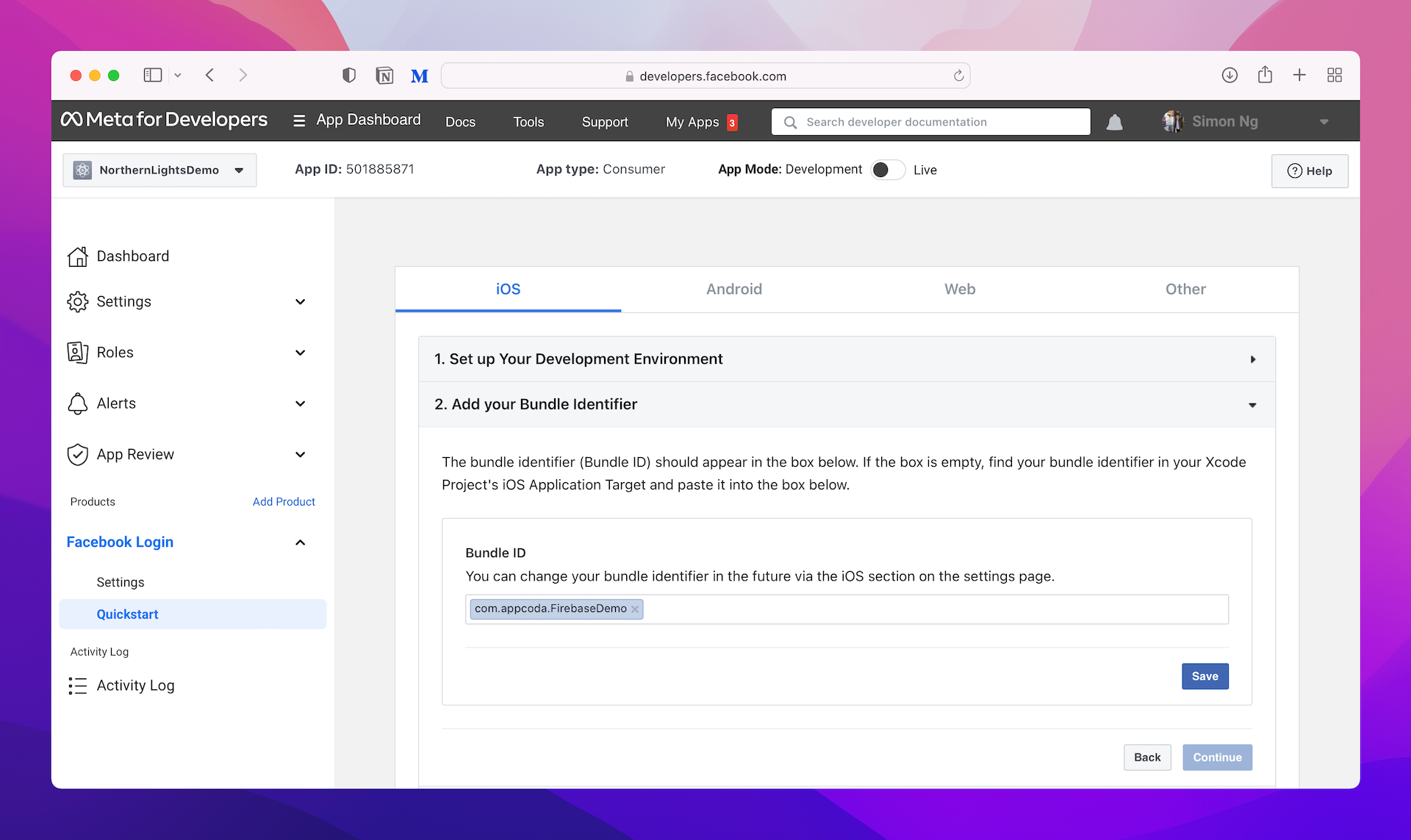Remove the com.appcoda.FirebaseDemo bundle ID tag
Viewport: 1411px width, 840px height.
pos(635,609)
